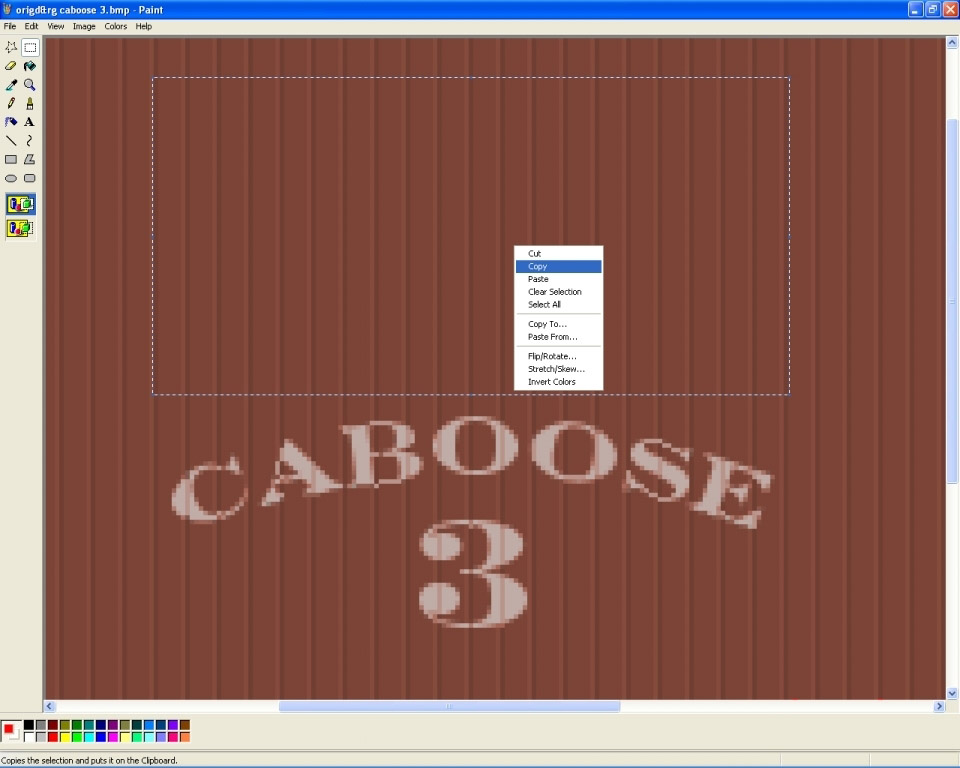Choose the Fill With Color bucket tool
Screen dimensions: 960x768
(30, 66)
